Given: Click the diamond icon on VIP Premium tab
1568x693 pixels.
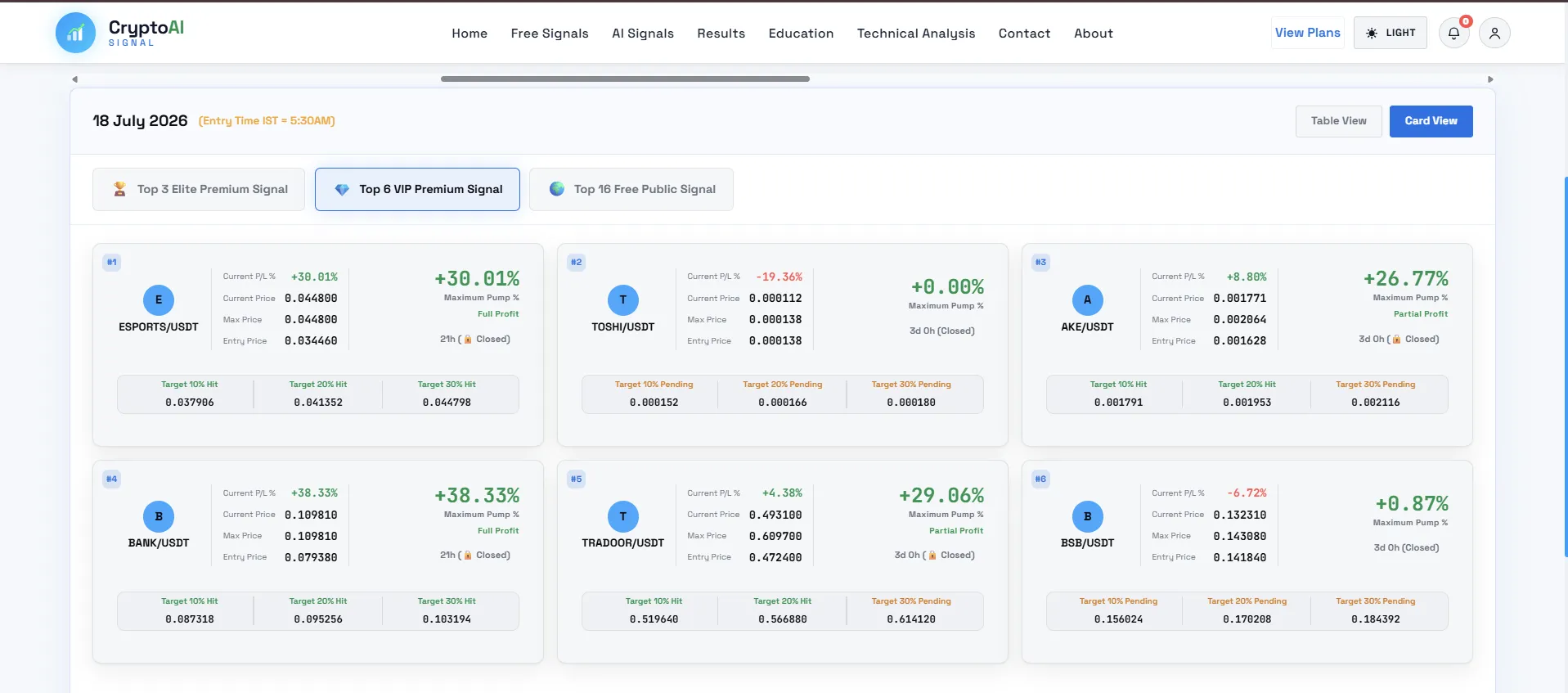Looking at the screenshot, I should coord(342,189).
